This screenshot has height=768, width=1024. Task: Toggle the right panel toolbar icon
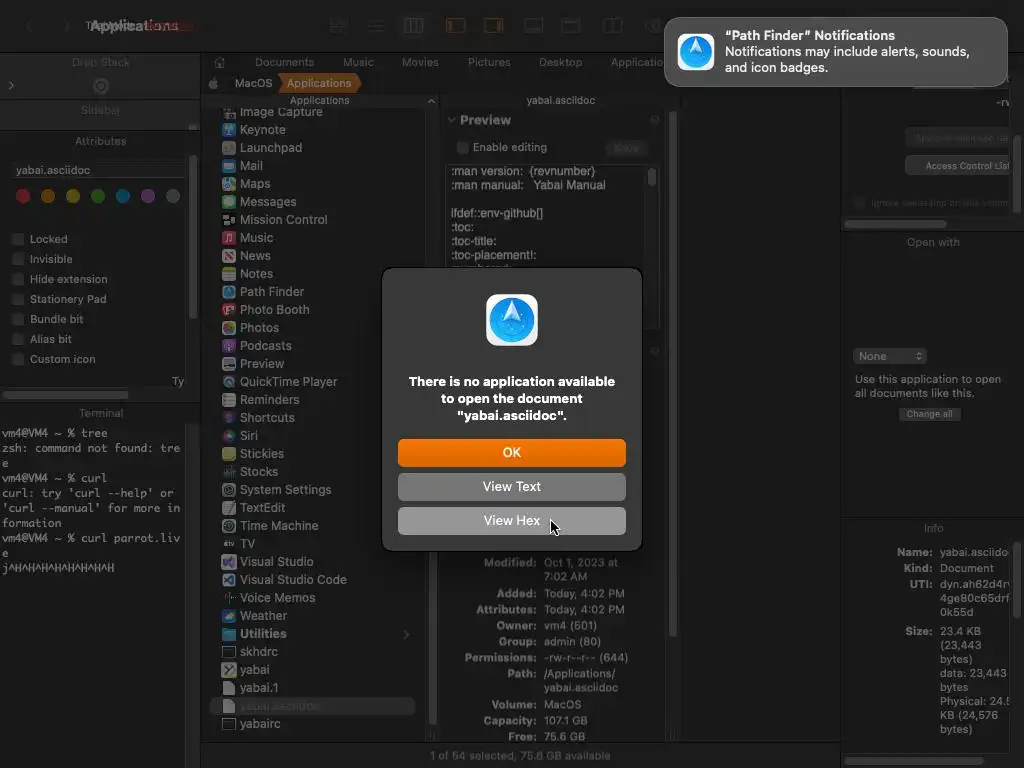tap(494, 26)
